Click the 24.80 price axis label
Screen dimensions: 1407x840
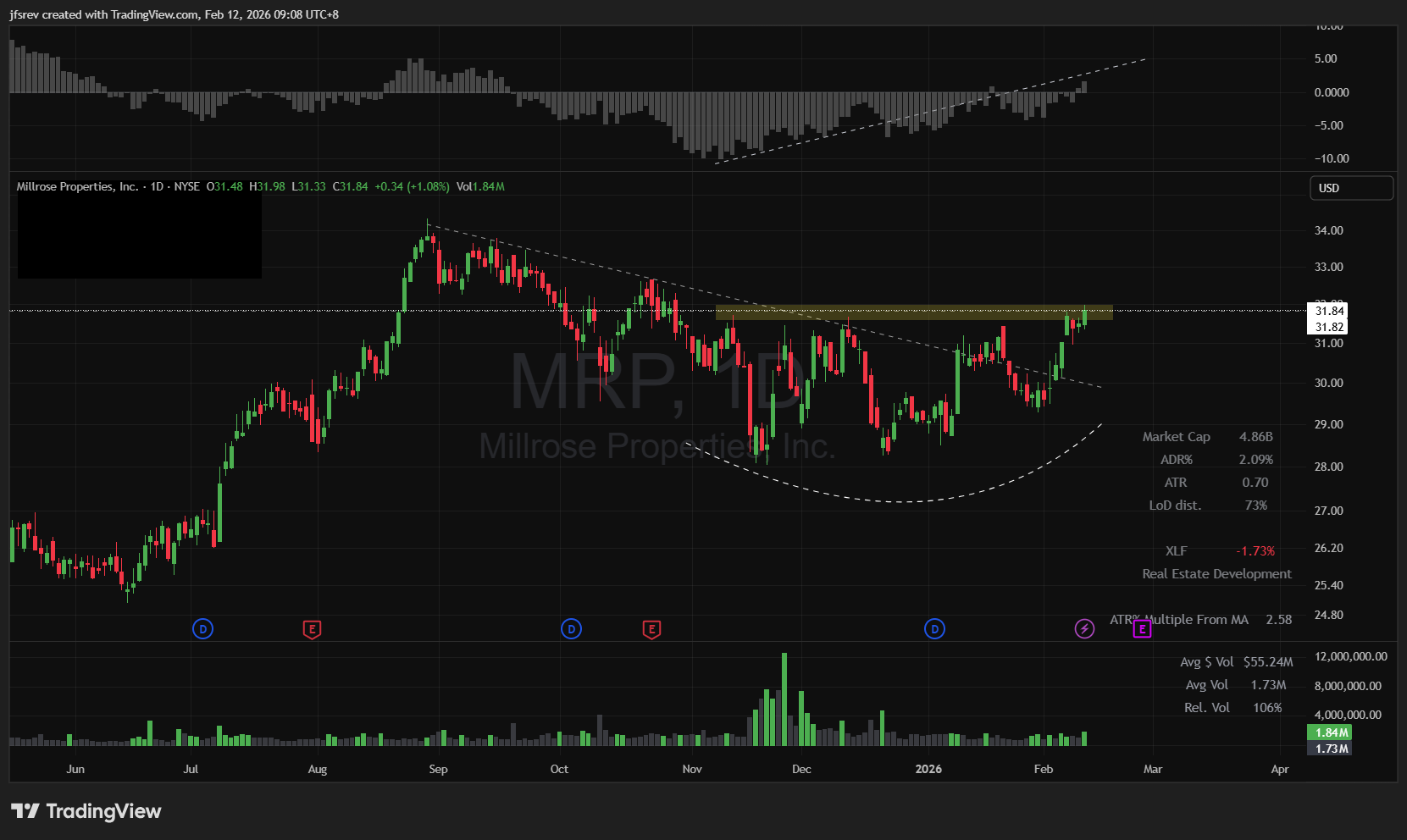(x=1329, y=615)
